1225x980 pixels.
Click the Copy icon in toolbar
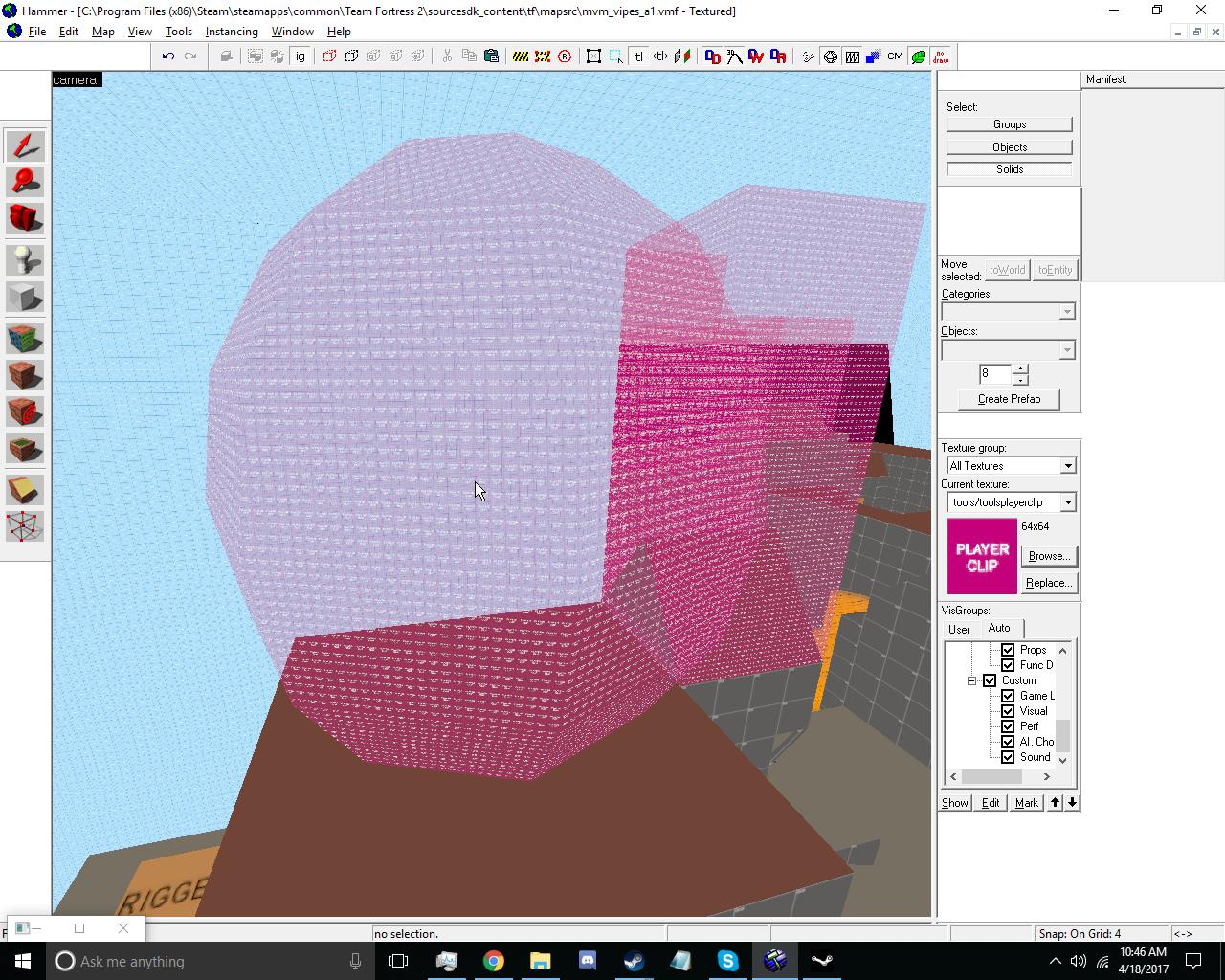(469, 56)
